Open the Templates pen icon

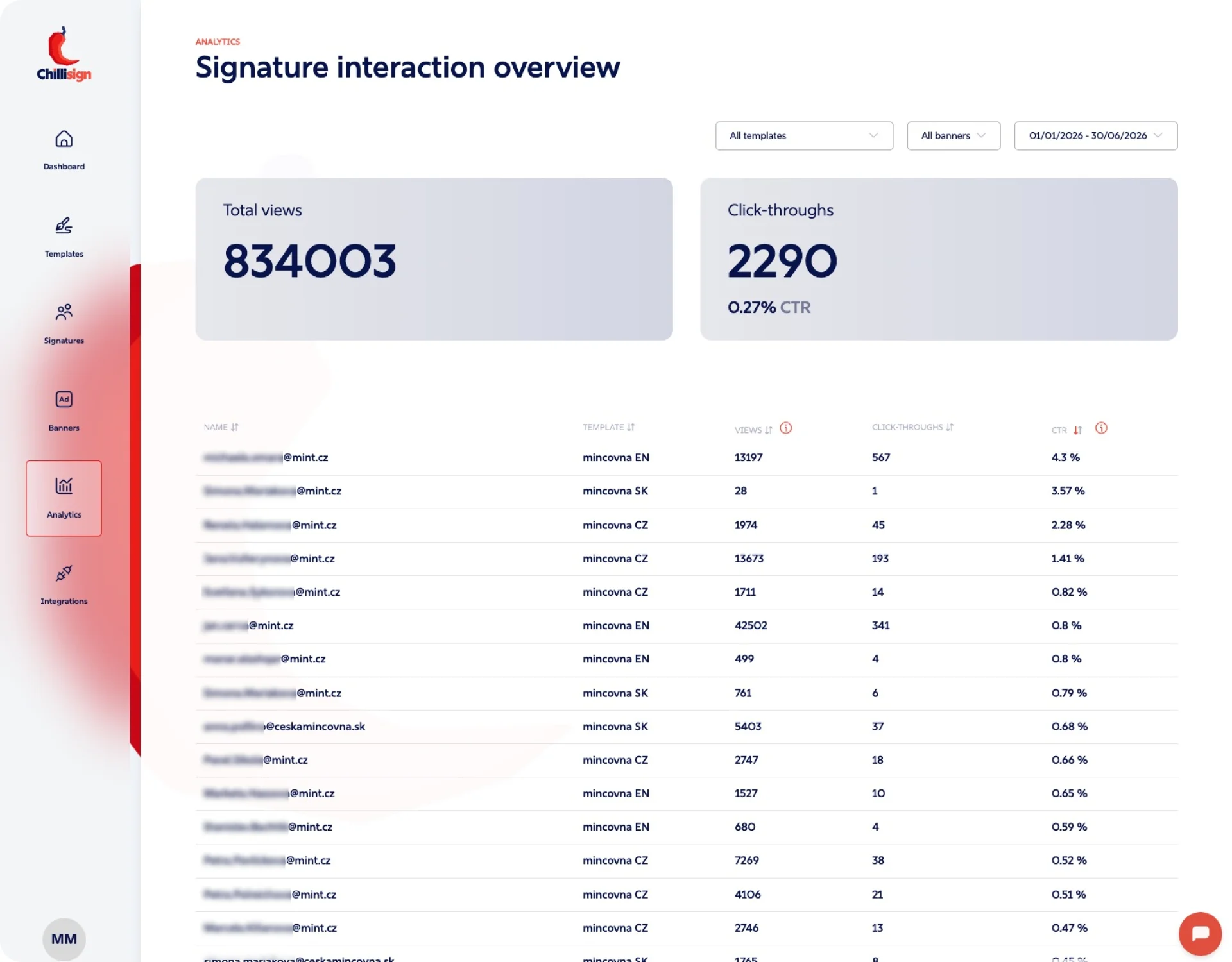pyautogui.click(x=64, y=226)
